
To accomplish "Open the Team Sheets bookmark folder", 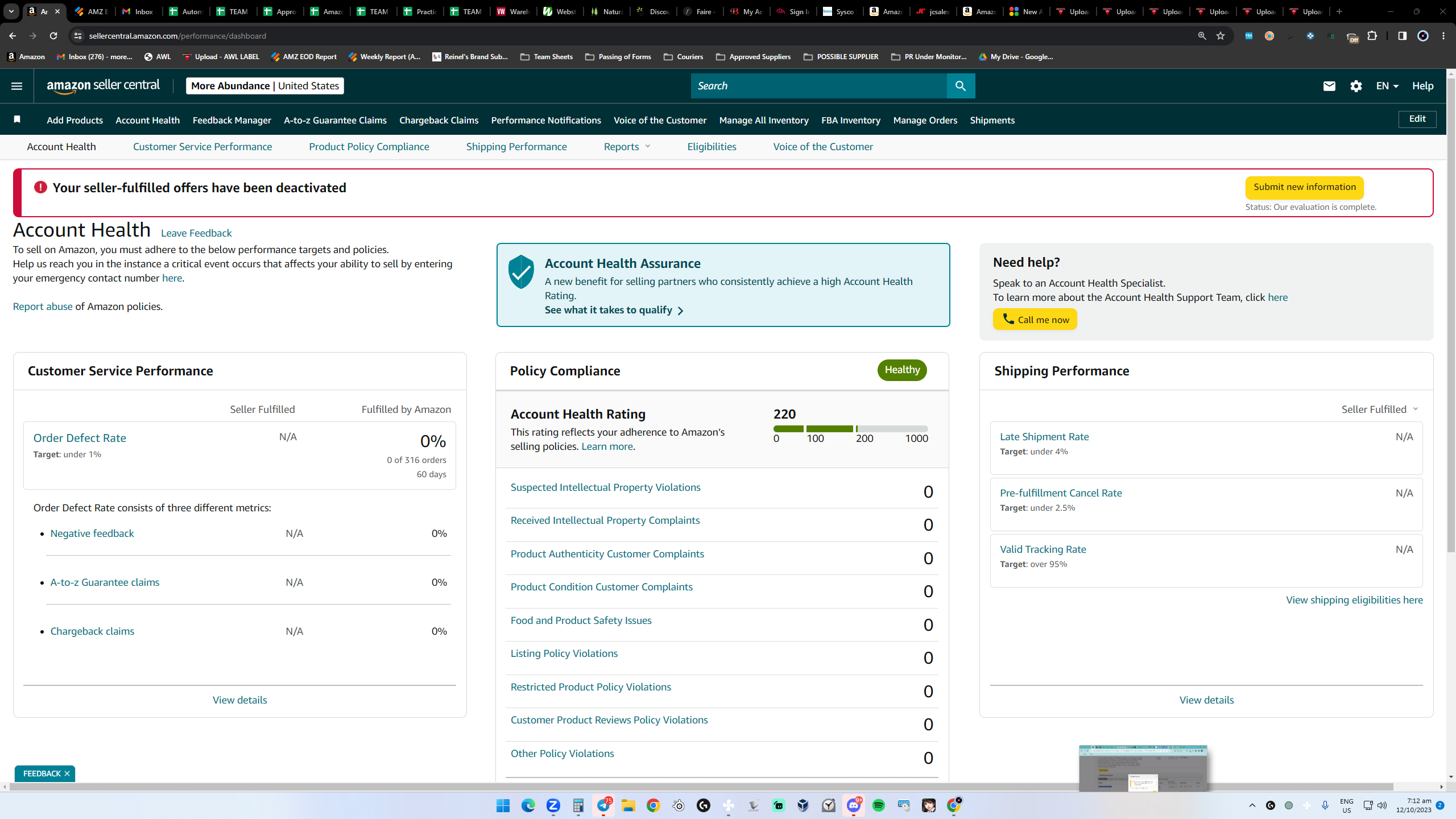I will click(547, 57).
